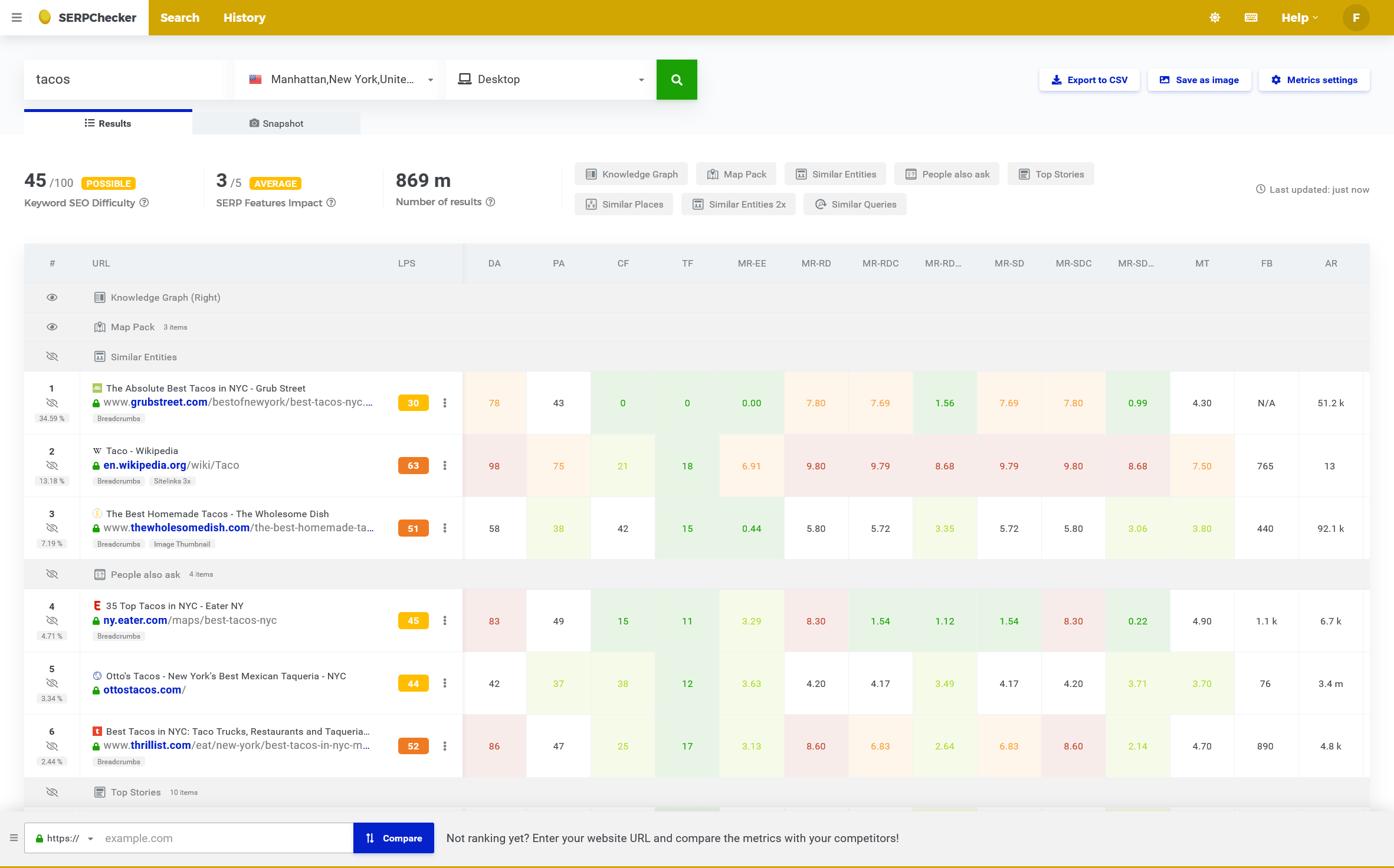Open the hamburger menu at top left

tap(16, 17)
